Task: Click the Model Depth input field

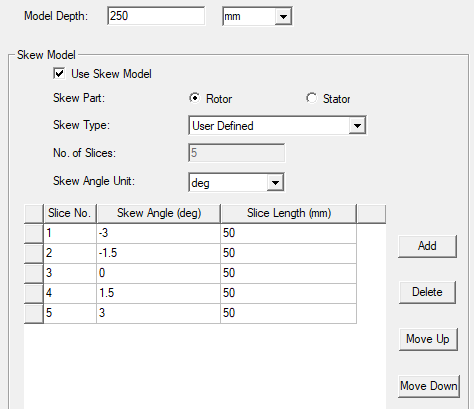Action: pos(156,16)
